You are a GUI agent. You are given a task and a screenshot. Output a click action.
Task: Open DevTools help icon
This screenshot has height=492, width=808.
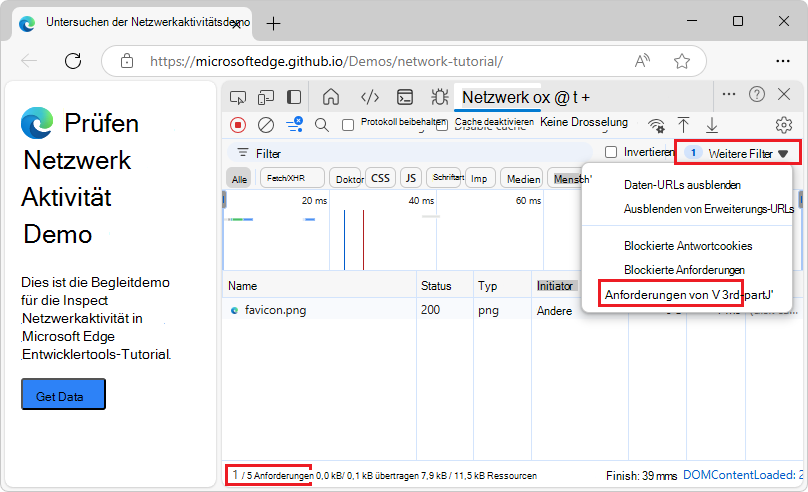[x=756, y=94]
